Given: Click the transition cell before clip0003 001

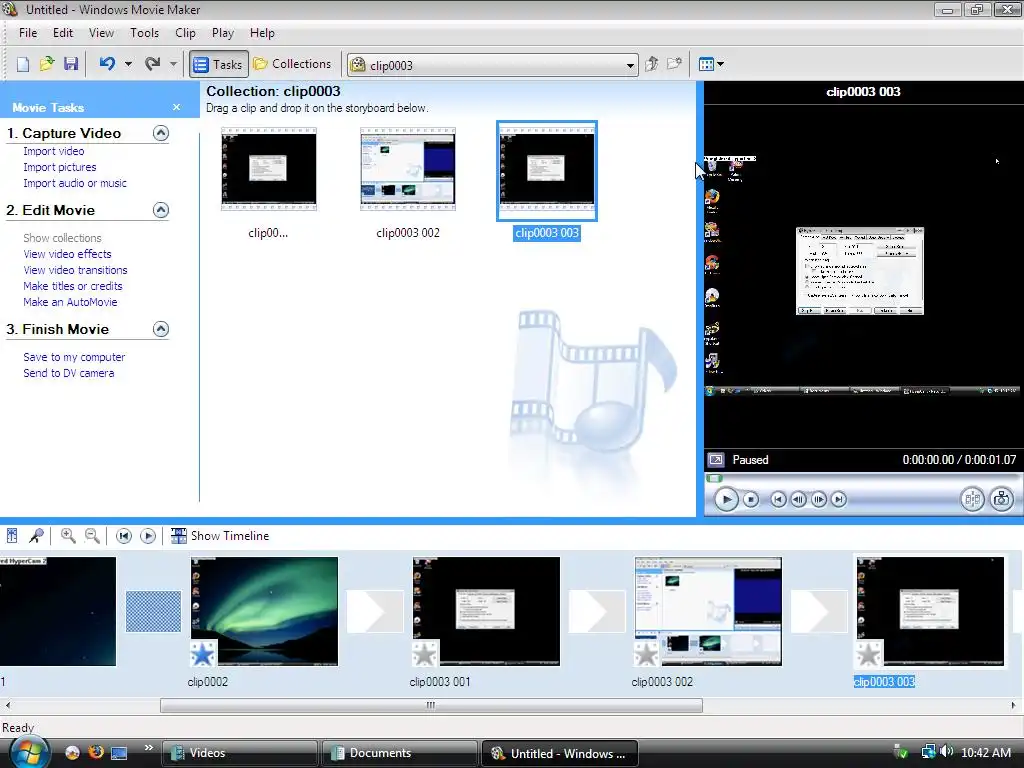Looking at the screenshot, I should (x=375, y=611).
